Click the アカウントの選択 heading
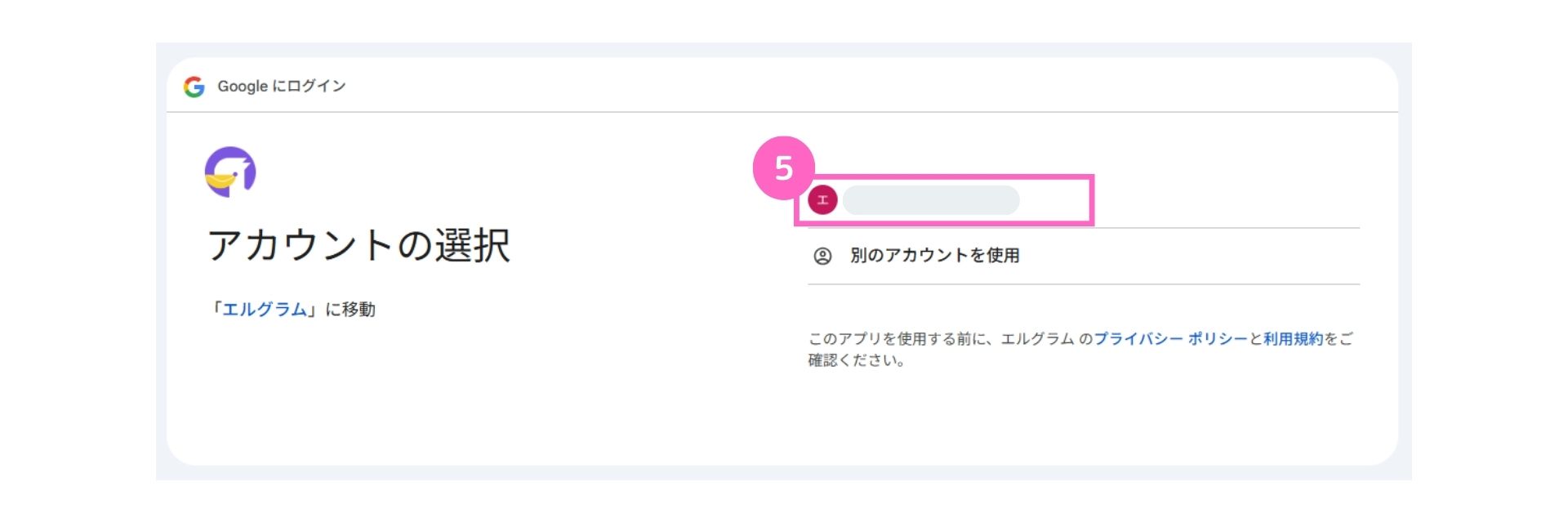The width and height of the screenshot is (1568, 523). (359, 245)
